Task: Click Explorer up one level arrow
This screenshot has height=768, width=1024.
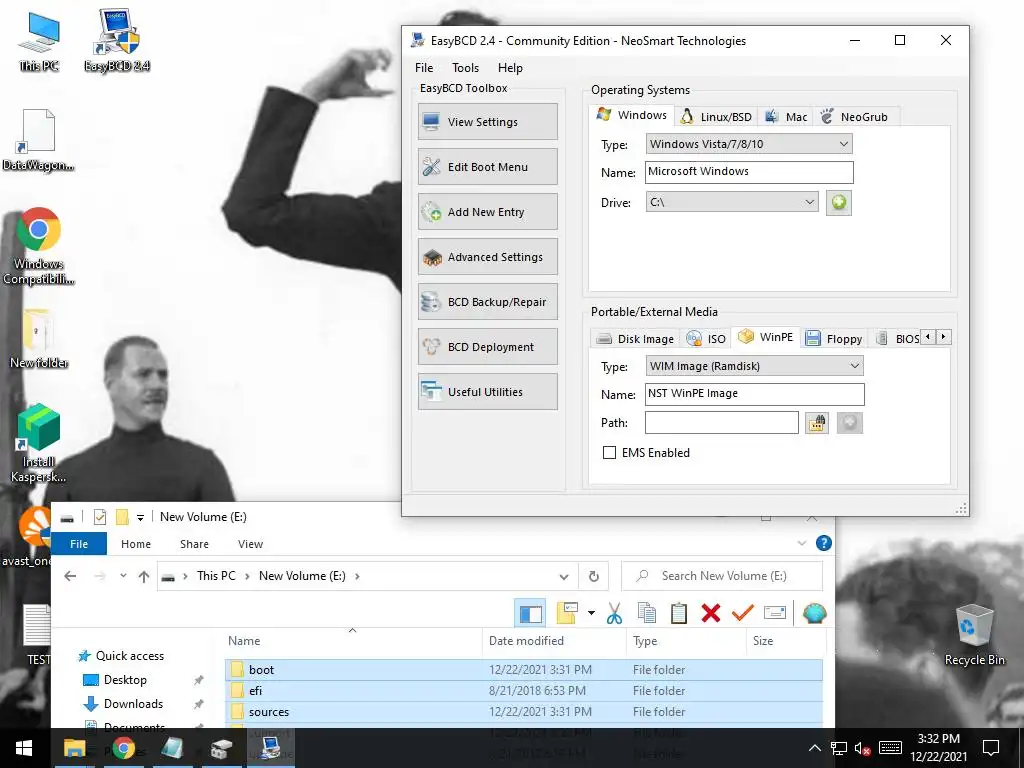Action: tap(144, 576)
